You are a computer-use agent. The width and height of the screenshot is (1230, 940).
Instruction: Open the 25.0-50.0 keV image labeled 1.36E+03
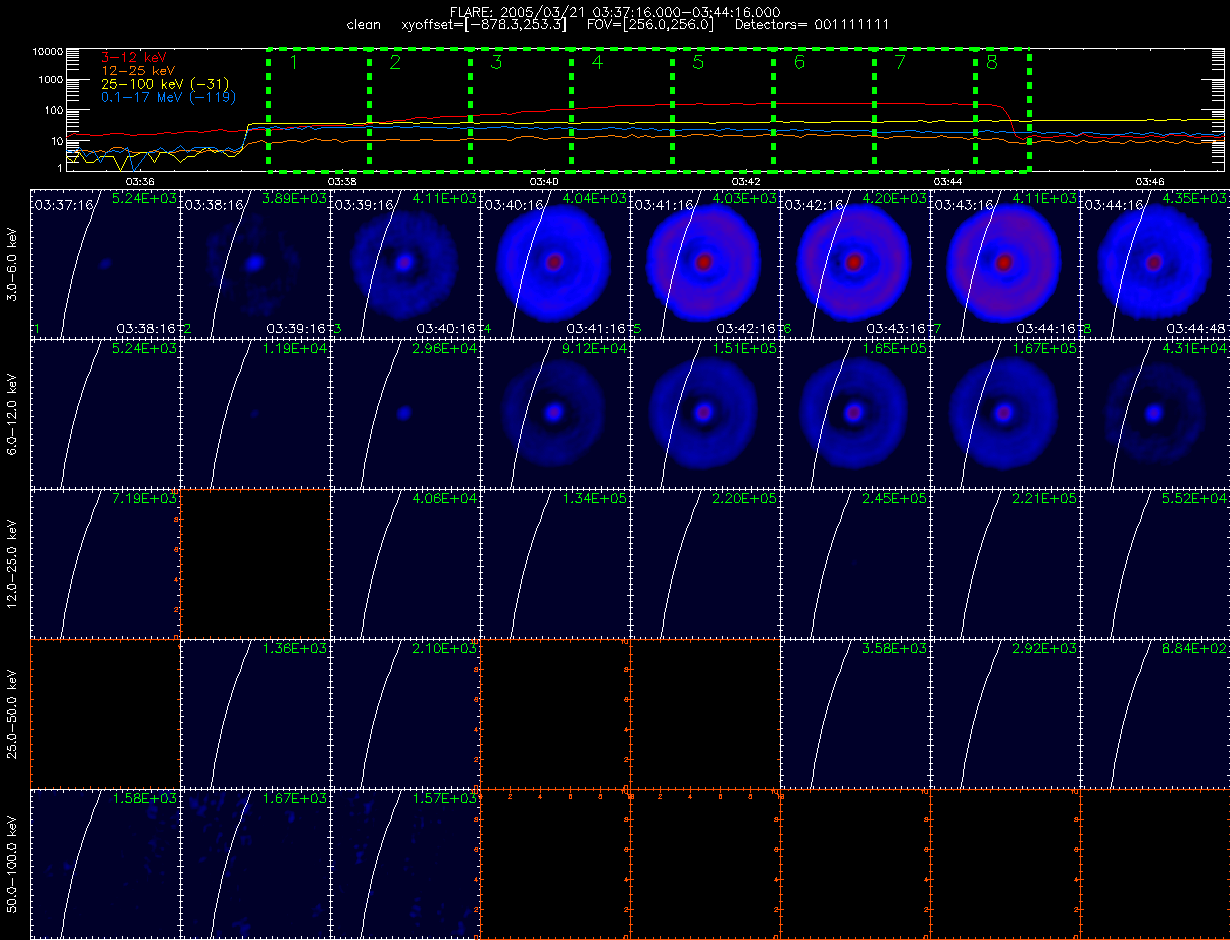pyautogui.click(x=255, y=713)
